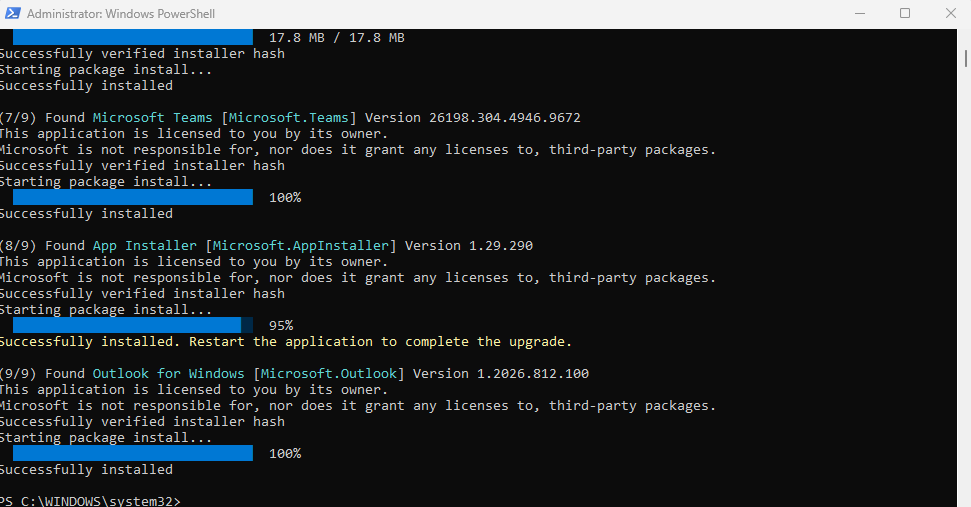971x507 pixels.
Task: Click the PS C:\WINDOWS\system32> prompt line
Action: [x=90, y=500]
